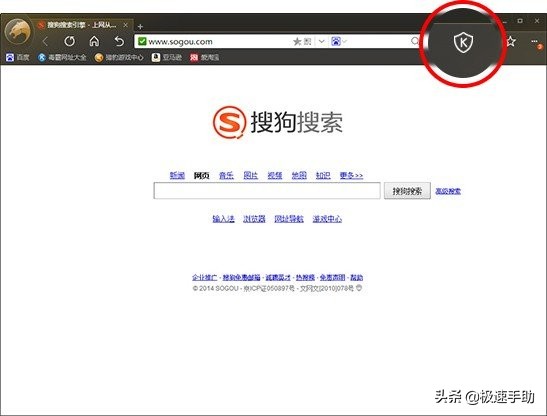Switch to the 视频 search category
The image size is (547, 416).
click(x=275, y=175)
